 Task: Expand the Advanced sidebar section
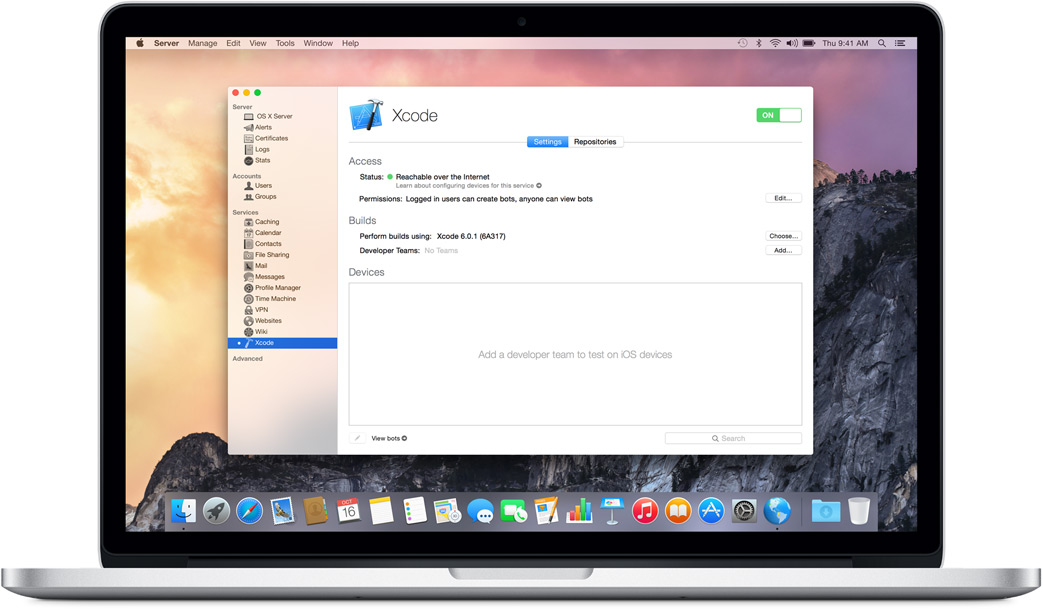pyautogui.click(x=247, y=359)
